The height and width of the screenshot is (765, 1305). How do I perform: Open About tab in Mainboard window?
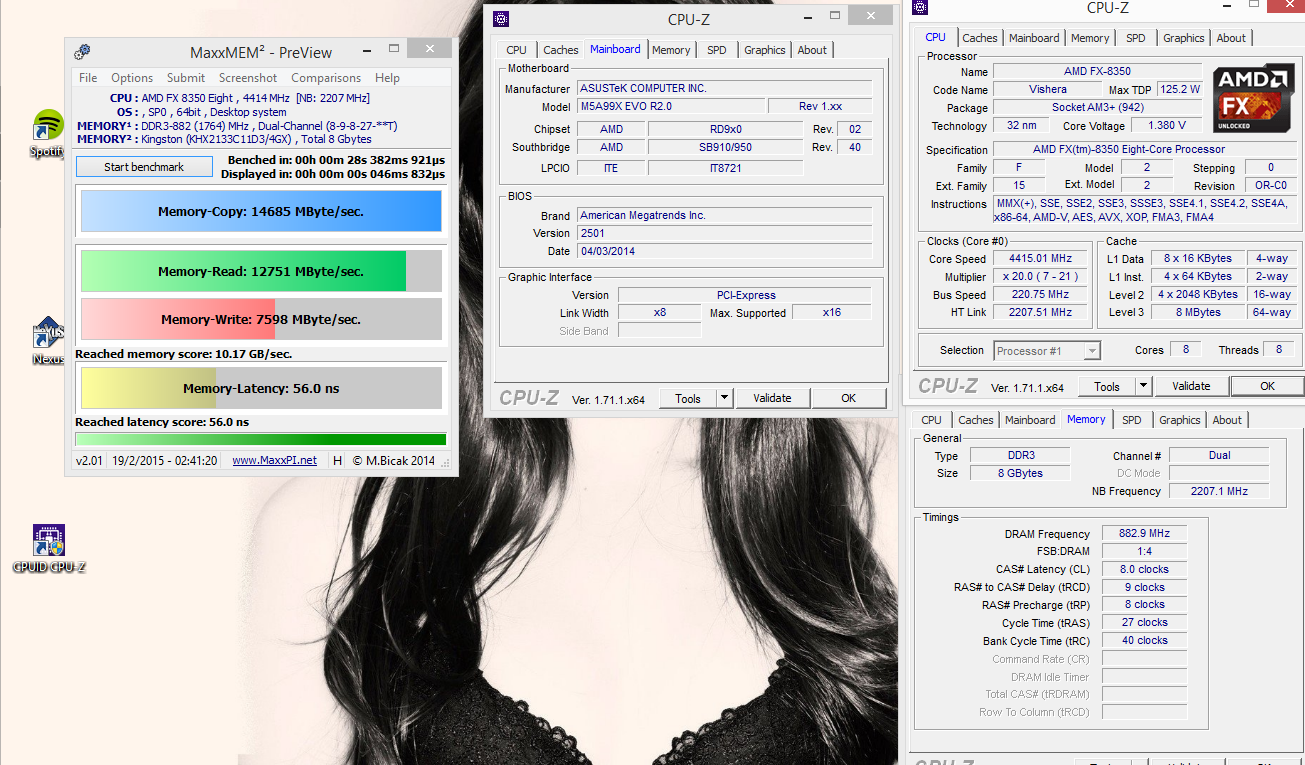coord(812,50)
